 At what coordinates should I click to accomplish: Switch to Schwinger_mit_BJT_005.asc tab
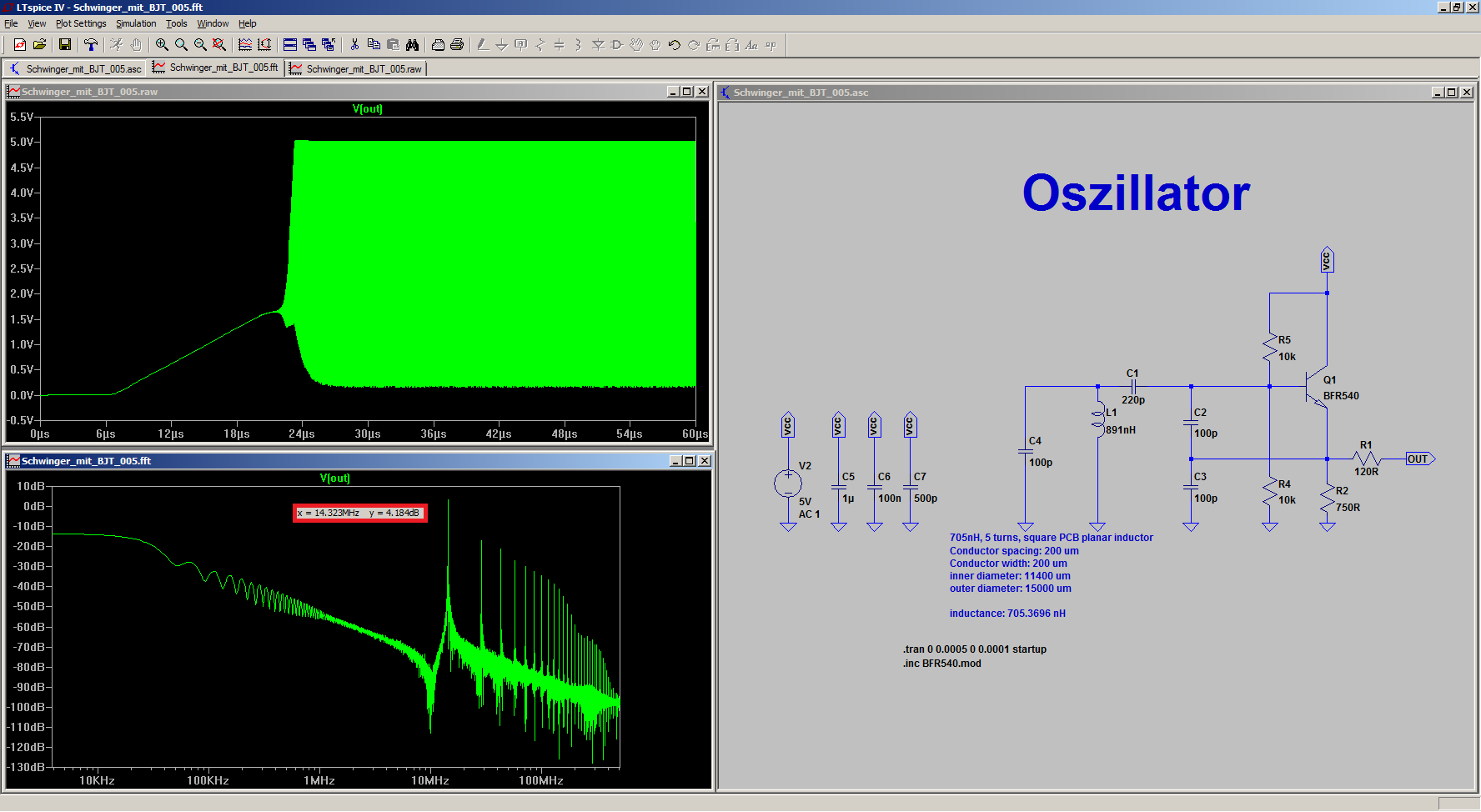coord(75,68)
